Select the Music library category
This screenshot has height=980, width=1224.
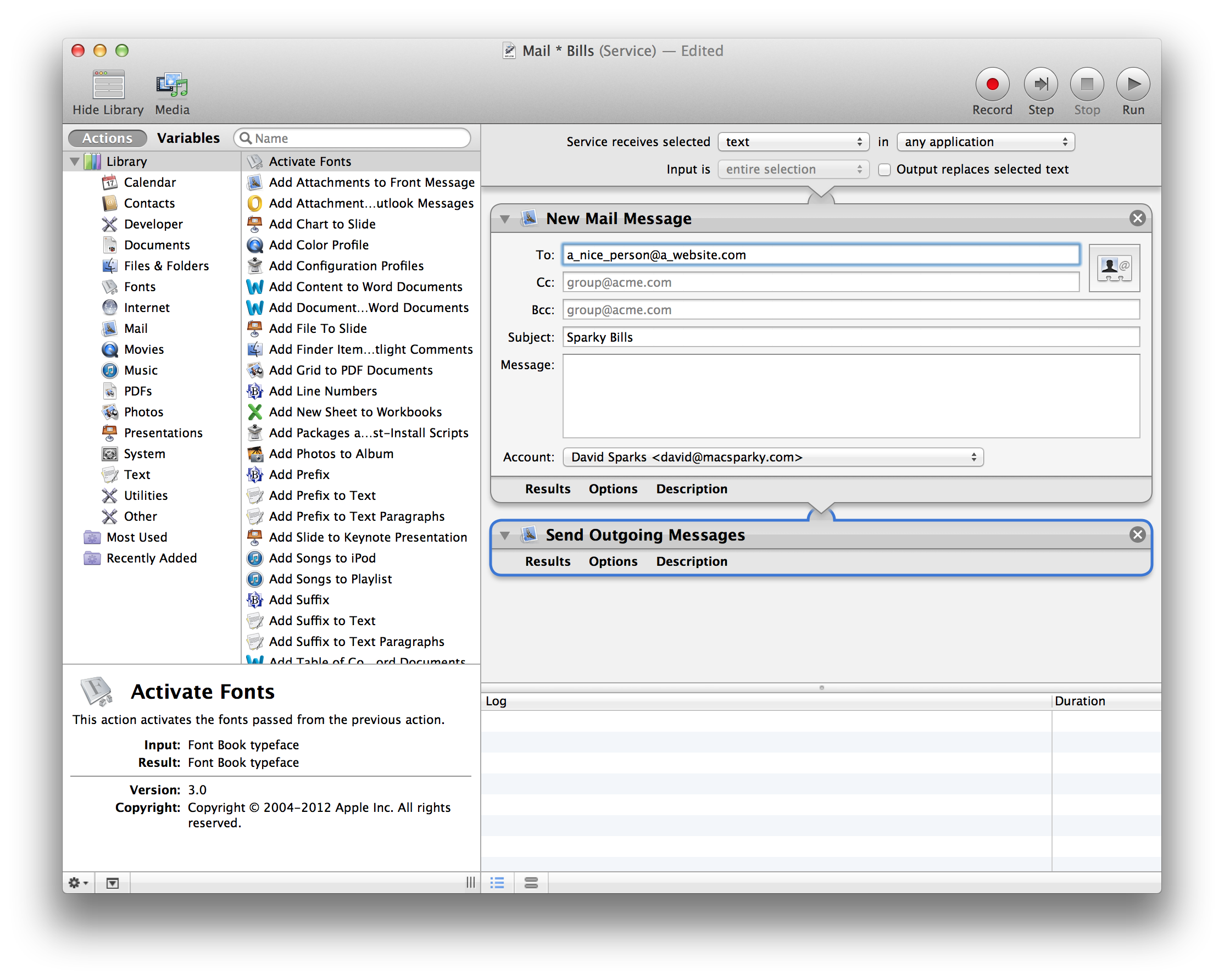(141, 370)
